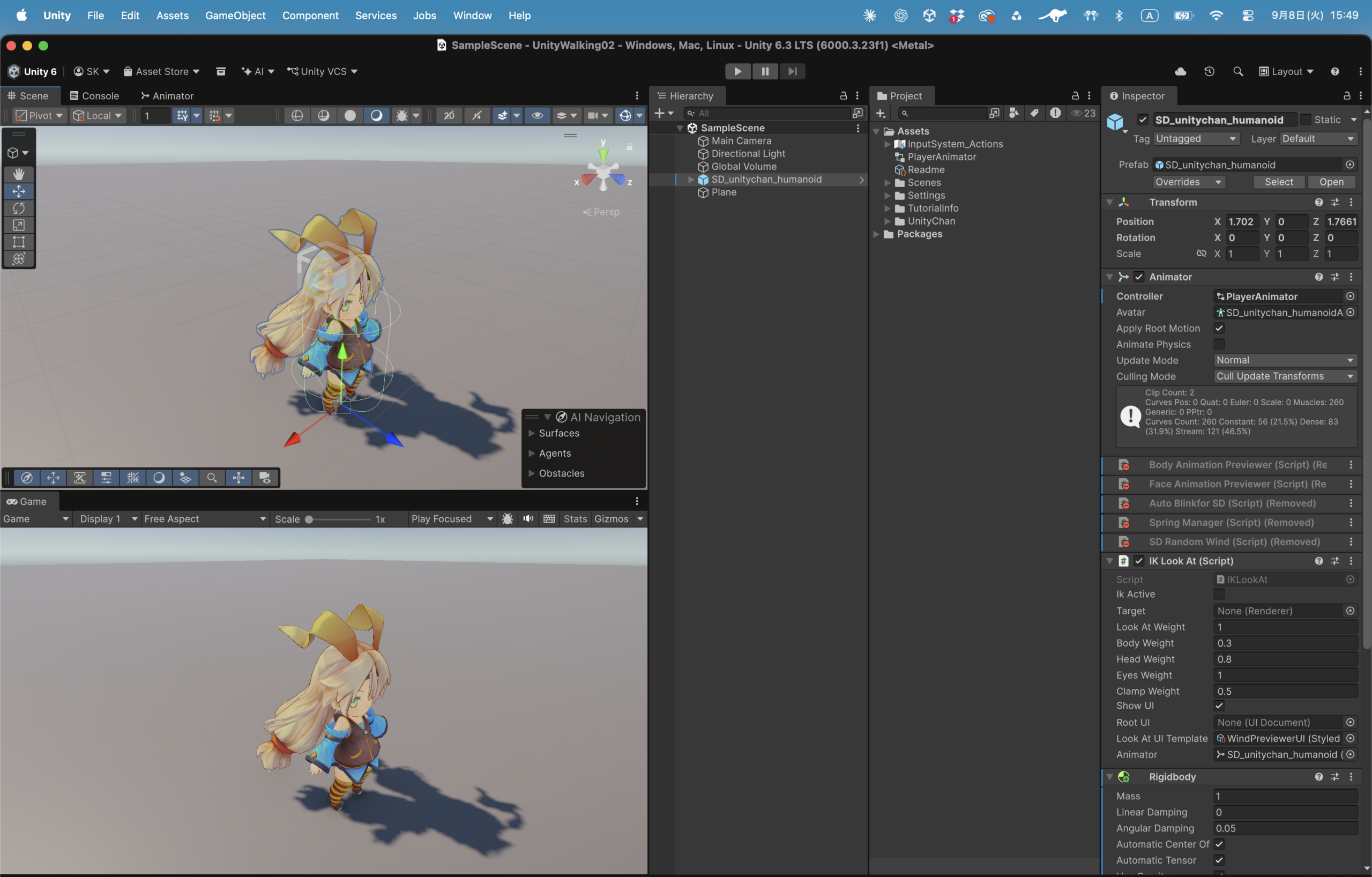The height and width of the screenshot is (877, 1372).
Task: Open the Component menu
Action: click(x=310, y=16)
